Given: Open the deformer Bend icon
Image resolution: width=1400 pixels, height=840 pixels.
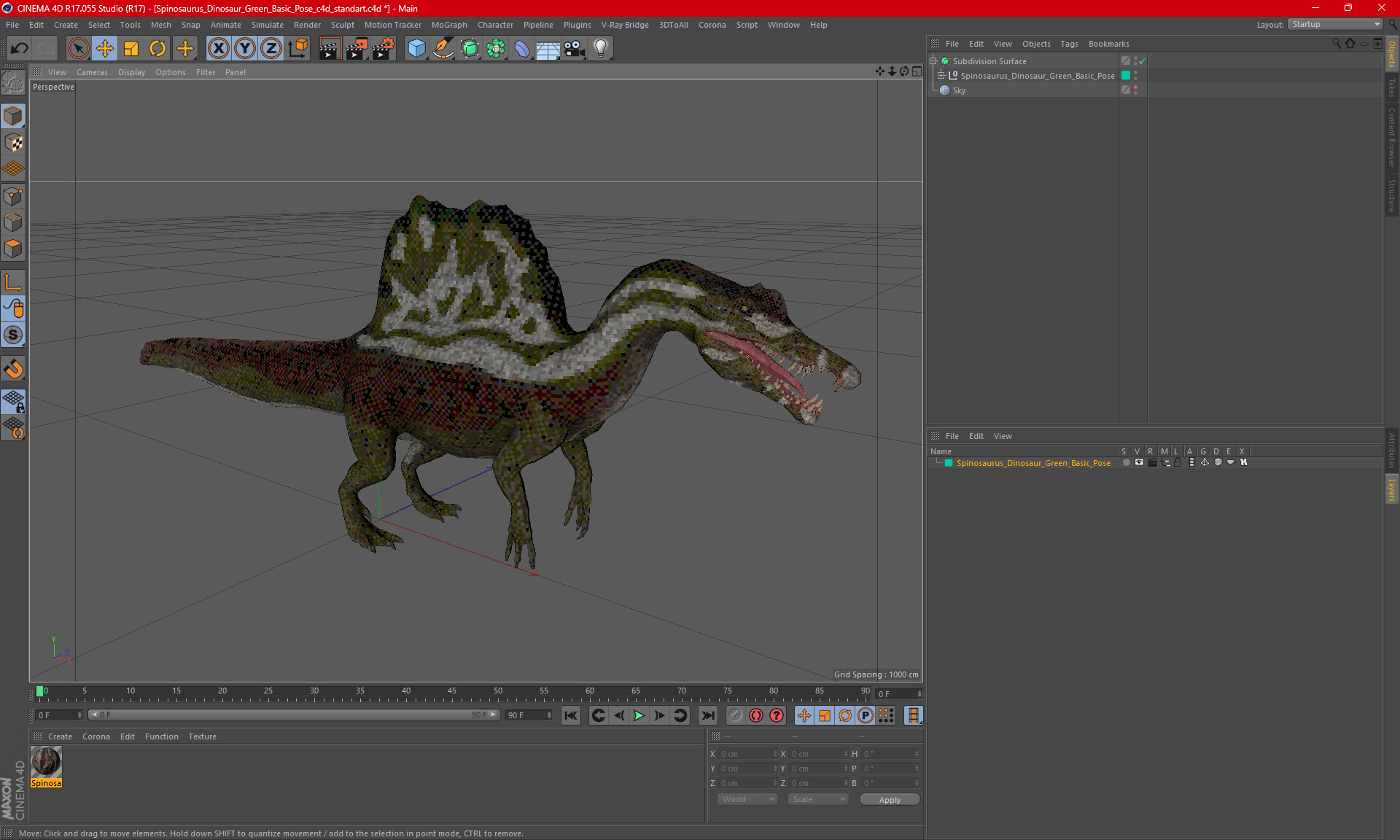Looking at the screenshot, I should 522,48.
